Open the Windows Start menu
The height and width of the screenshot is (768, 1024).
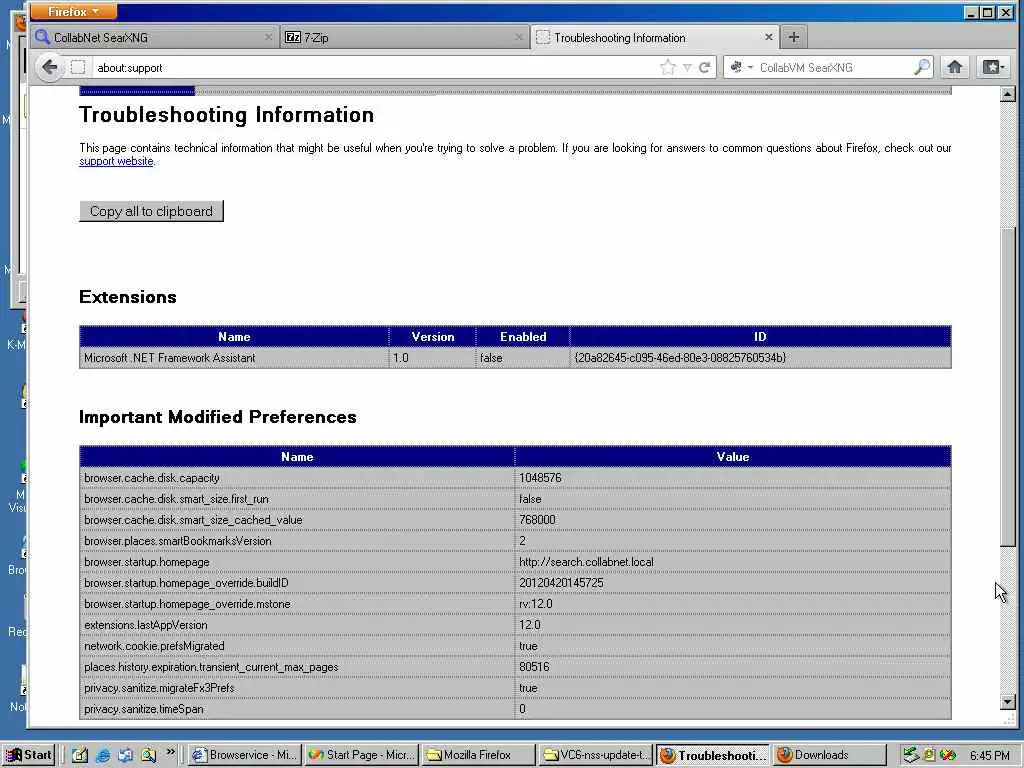pos(28,755)
